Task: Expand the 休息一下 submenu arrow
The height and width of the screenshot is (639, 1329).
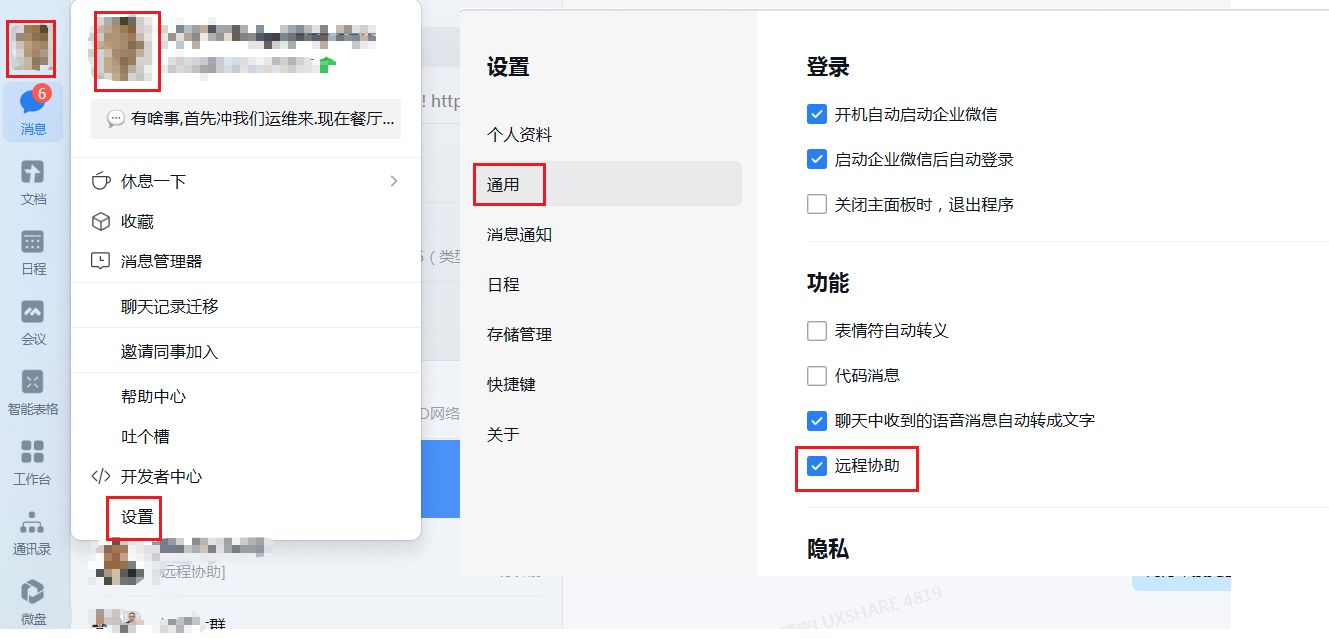Action: coord(393,181)
